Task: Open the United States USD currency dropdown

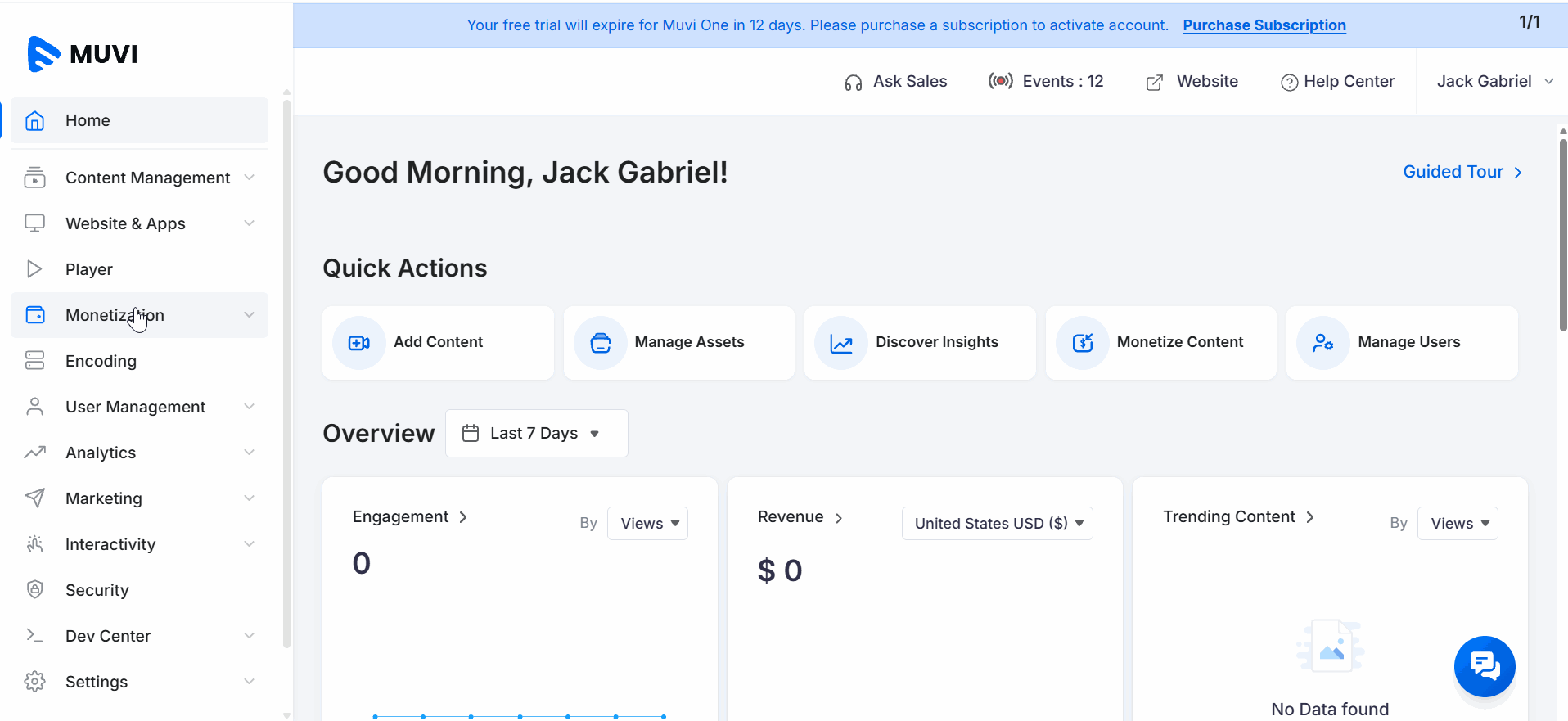Action: tap(997, 524)
